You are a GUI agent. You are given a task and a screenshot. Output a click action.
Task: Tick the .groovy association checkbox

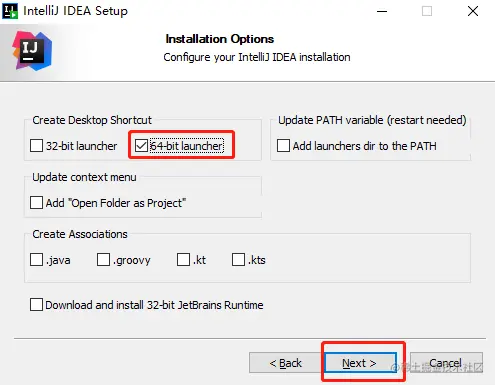103,260
